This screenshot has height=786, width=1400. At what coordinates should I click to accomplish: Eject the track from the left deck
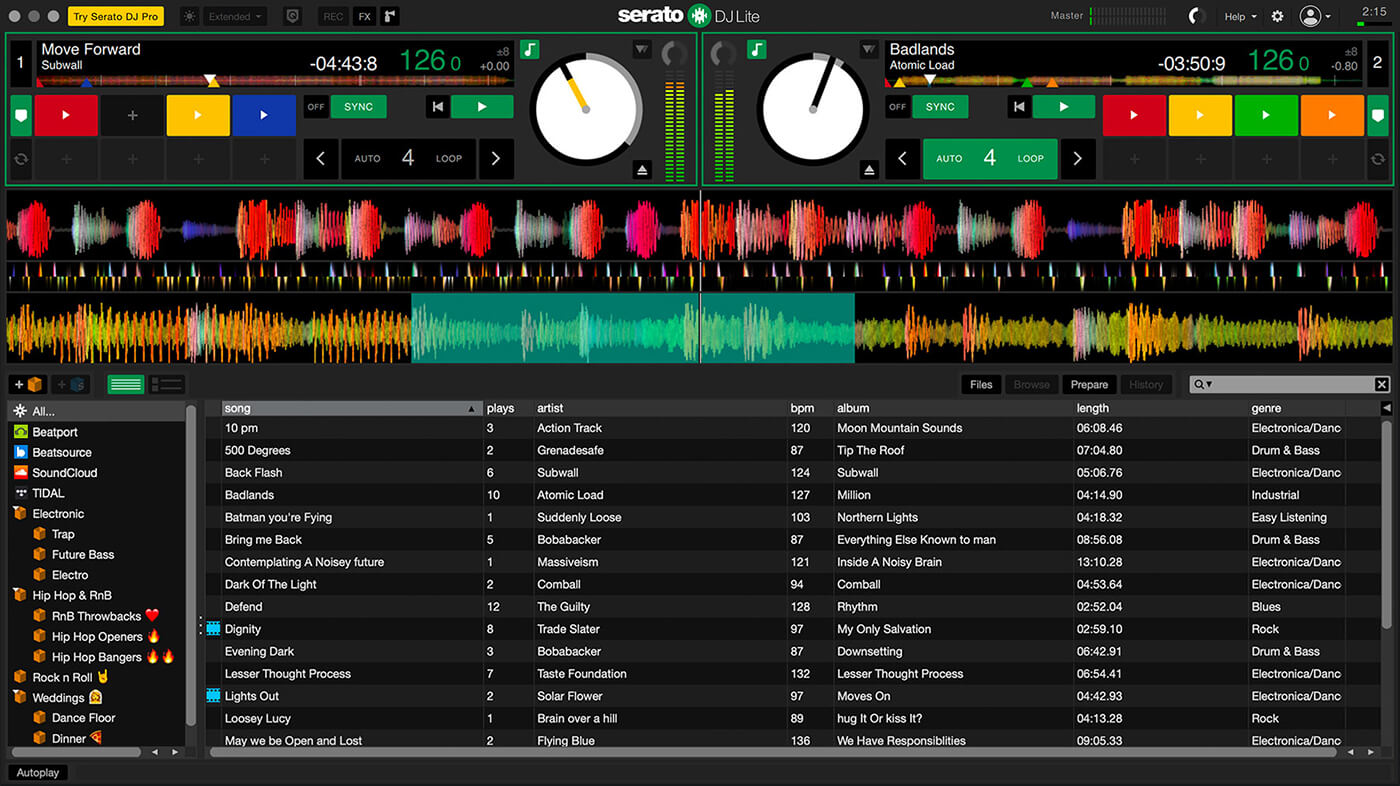click(x=641, y=170)
